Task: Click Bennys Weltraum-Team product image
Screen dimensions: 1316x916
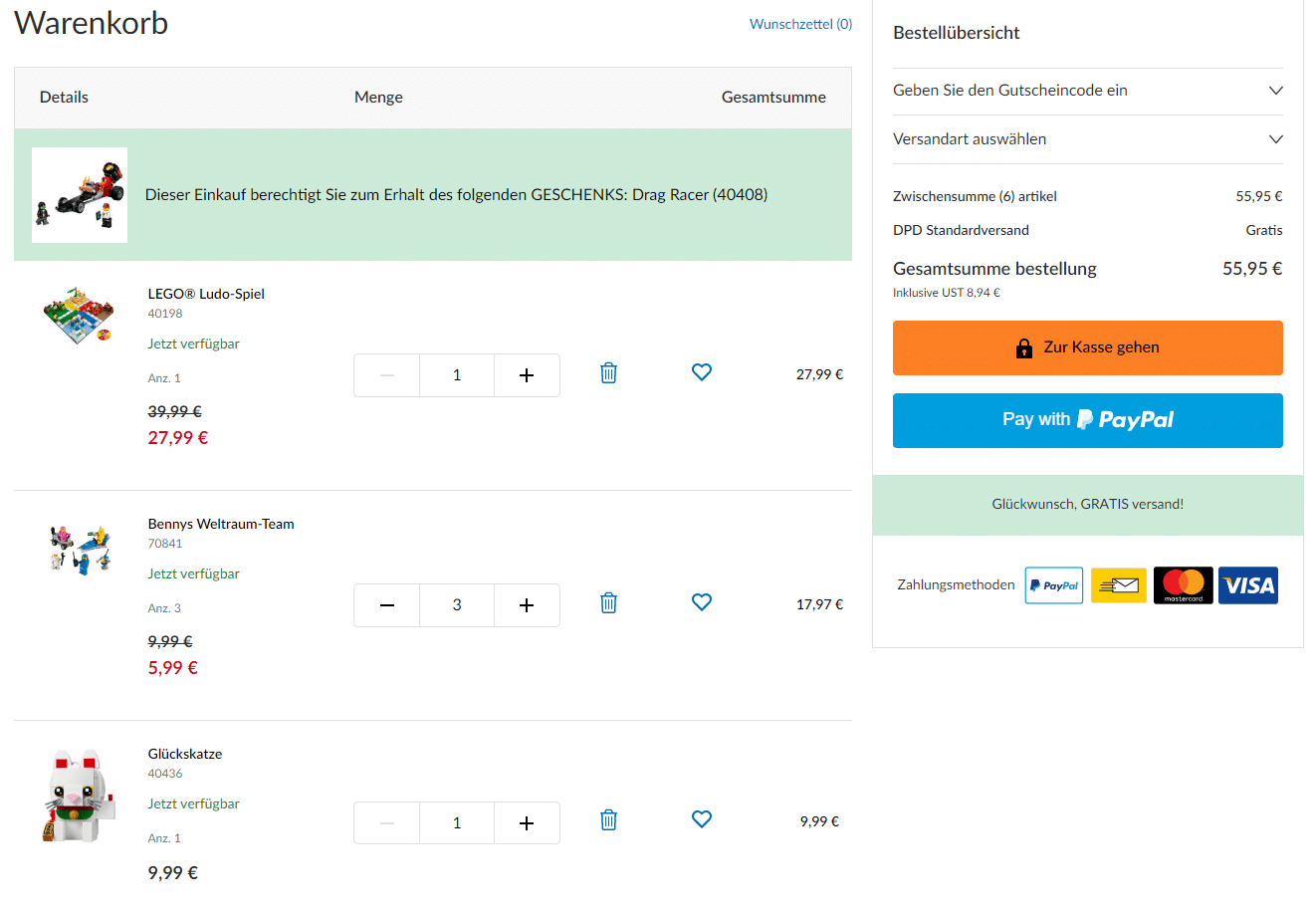Action: point(80,550)
